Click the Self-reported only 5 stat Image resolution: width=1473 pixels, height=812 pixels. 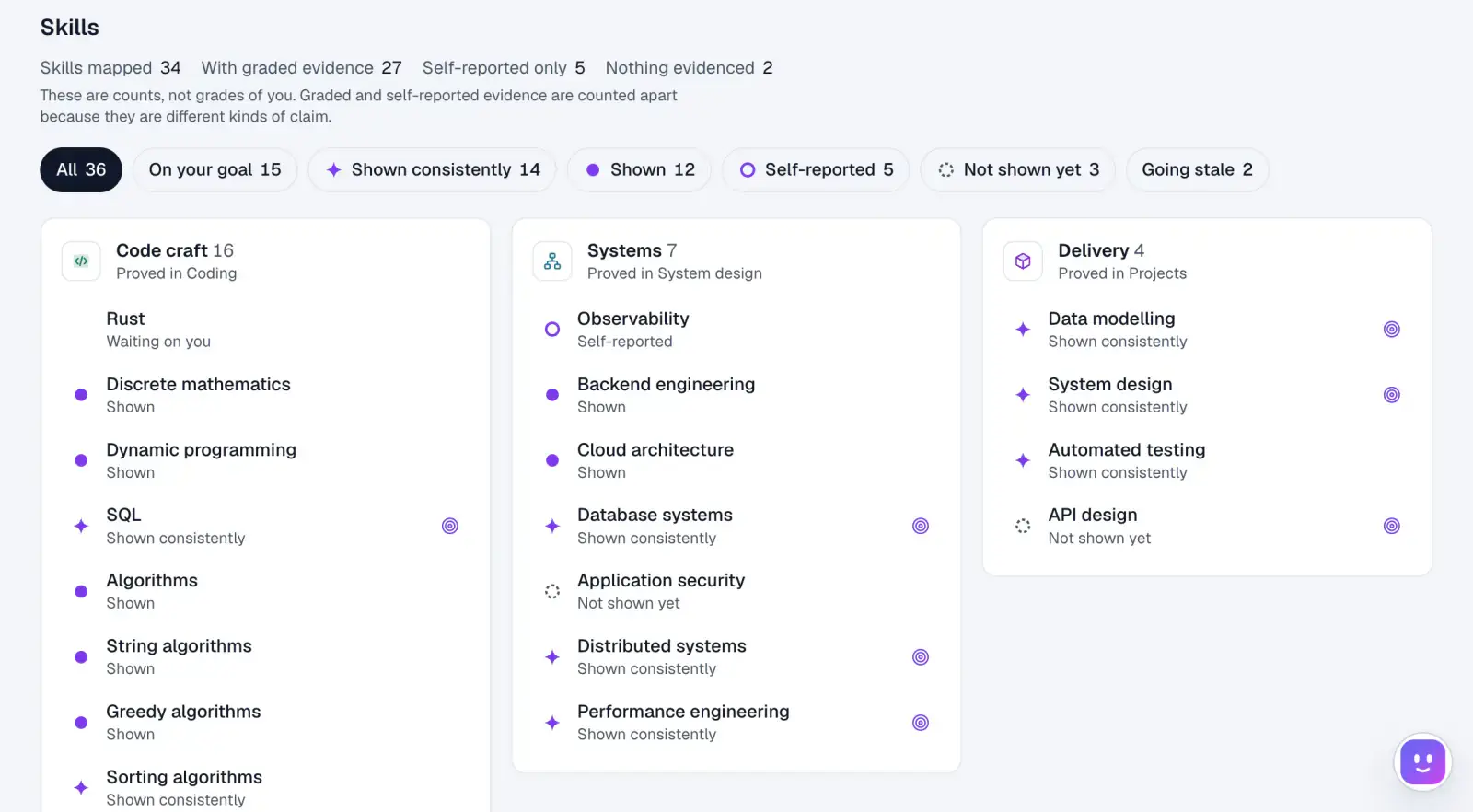504,67
